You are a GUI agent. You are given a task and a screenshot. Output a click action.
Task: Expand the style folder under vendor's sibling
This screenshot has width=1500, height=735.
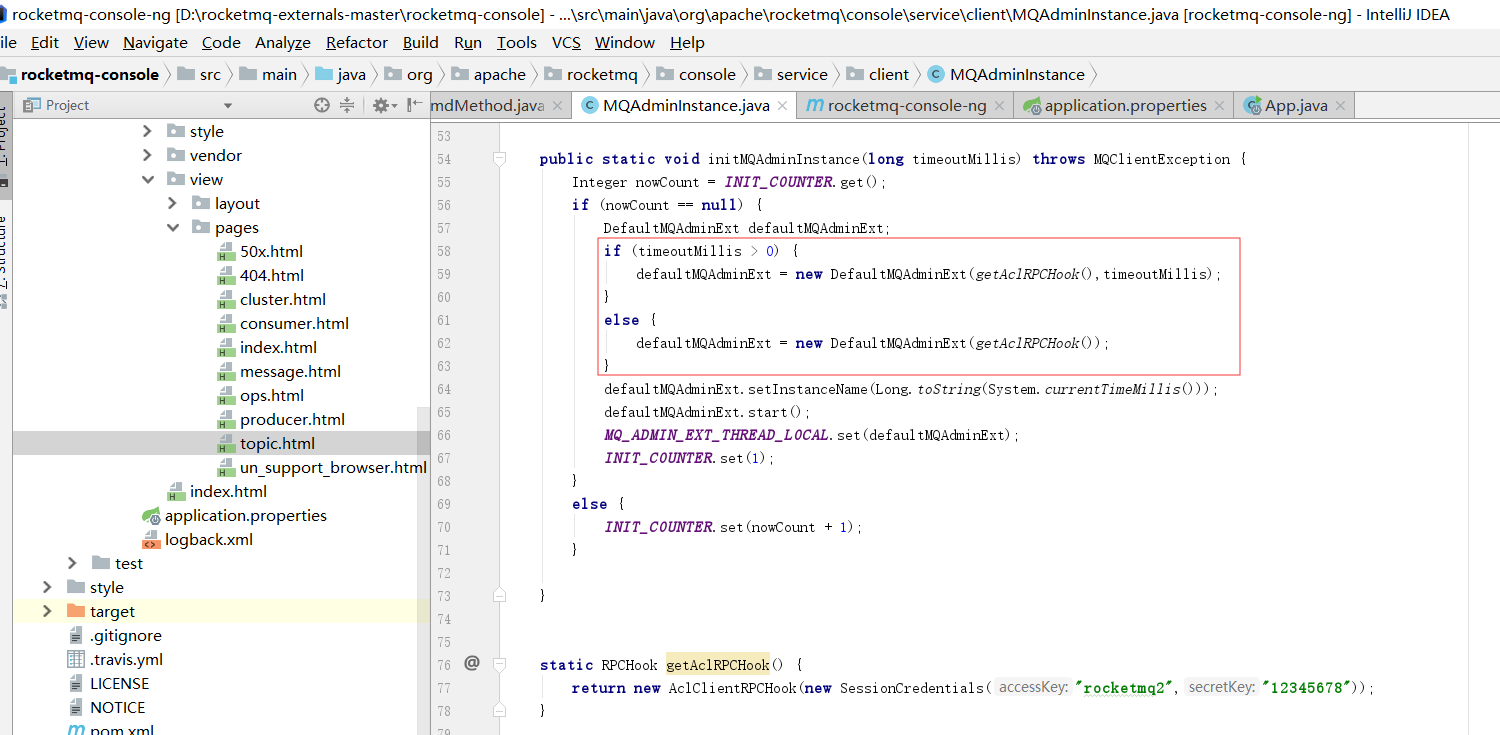pyautogui.click(x=147, y=131)
